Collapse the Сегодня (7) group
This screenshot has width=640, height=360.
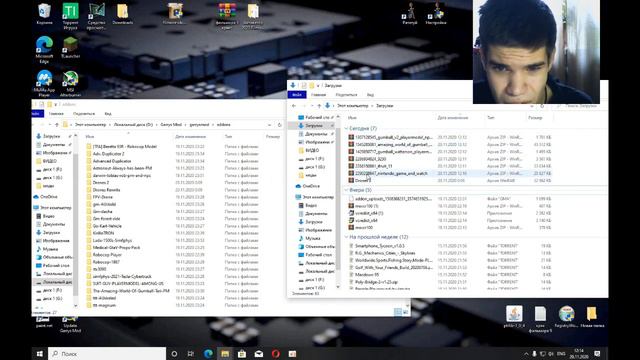coord(347,128)
